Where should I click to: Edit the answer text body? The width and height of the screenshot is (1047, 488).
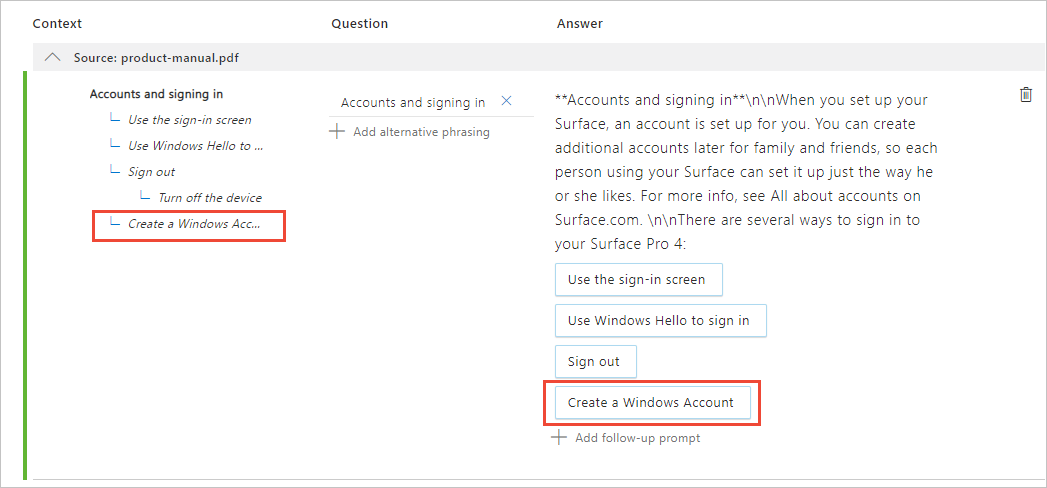[745, 172]
